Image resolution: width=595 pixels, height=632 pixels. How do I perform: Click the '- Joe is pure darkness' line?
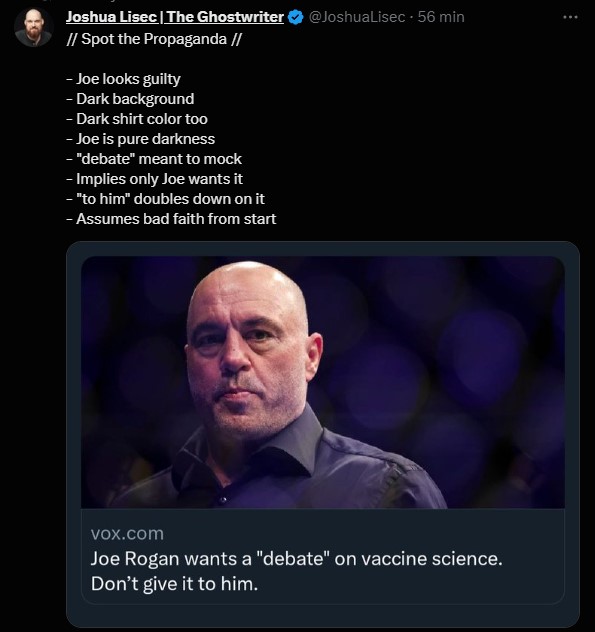click(x=141, y=139)
